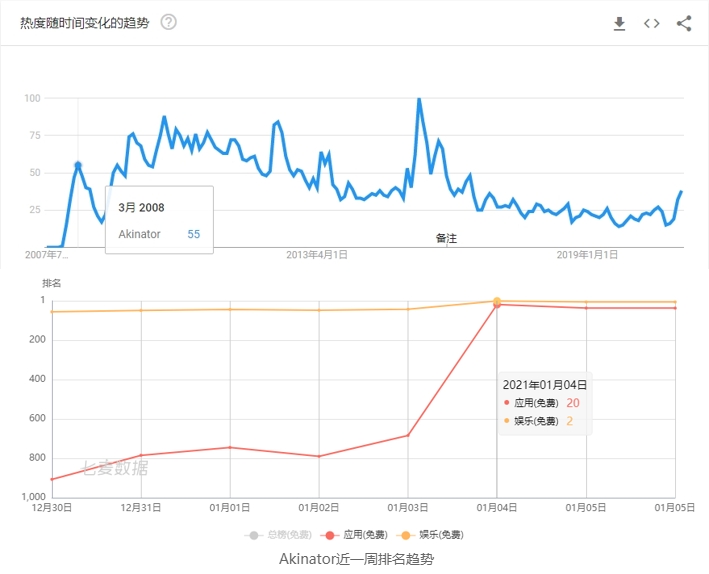
Task: Open the embed code icon
Action: [652, 24]
